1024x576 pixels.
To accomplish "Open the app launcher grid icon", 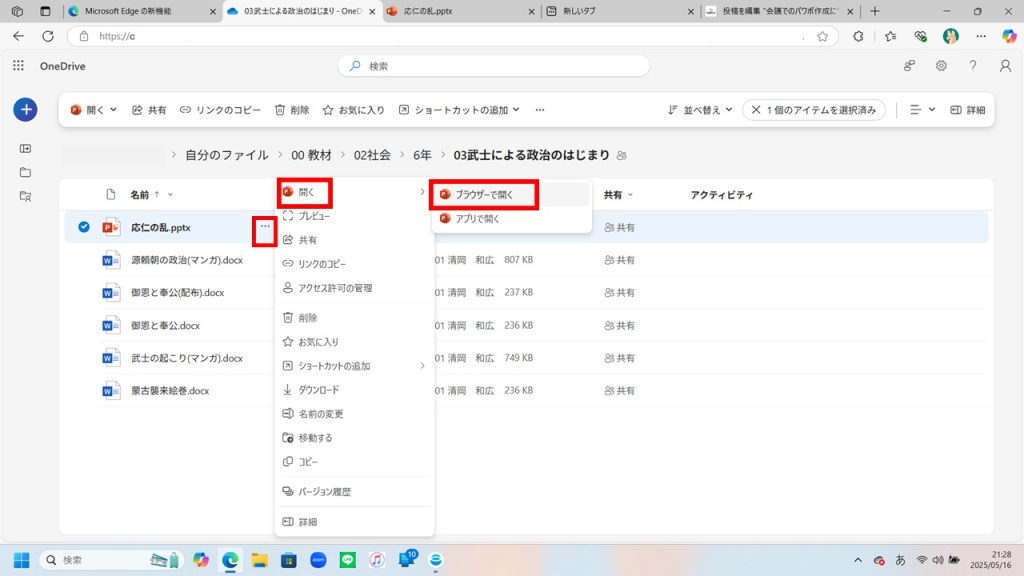I will [x=18, y=66].
